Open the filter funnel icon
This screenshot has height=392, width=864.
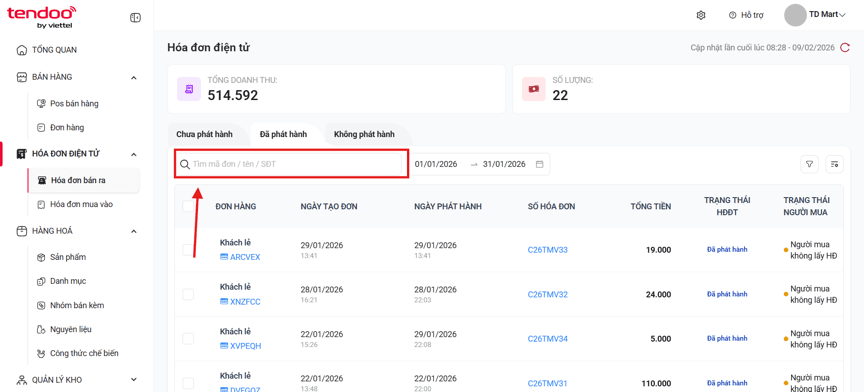(809, 164)
